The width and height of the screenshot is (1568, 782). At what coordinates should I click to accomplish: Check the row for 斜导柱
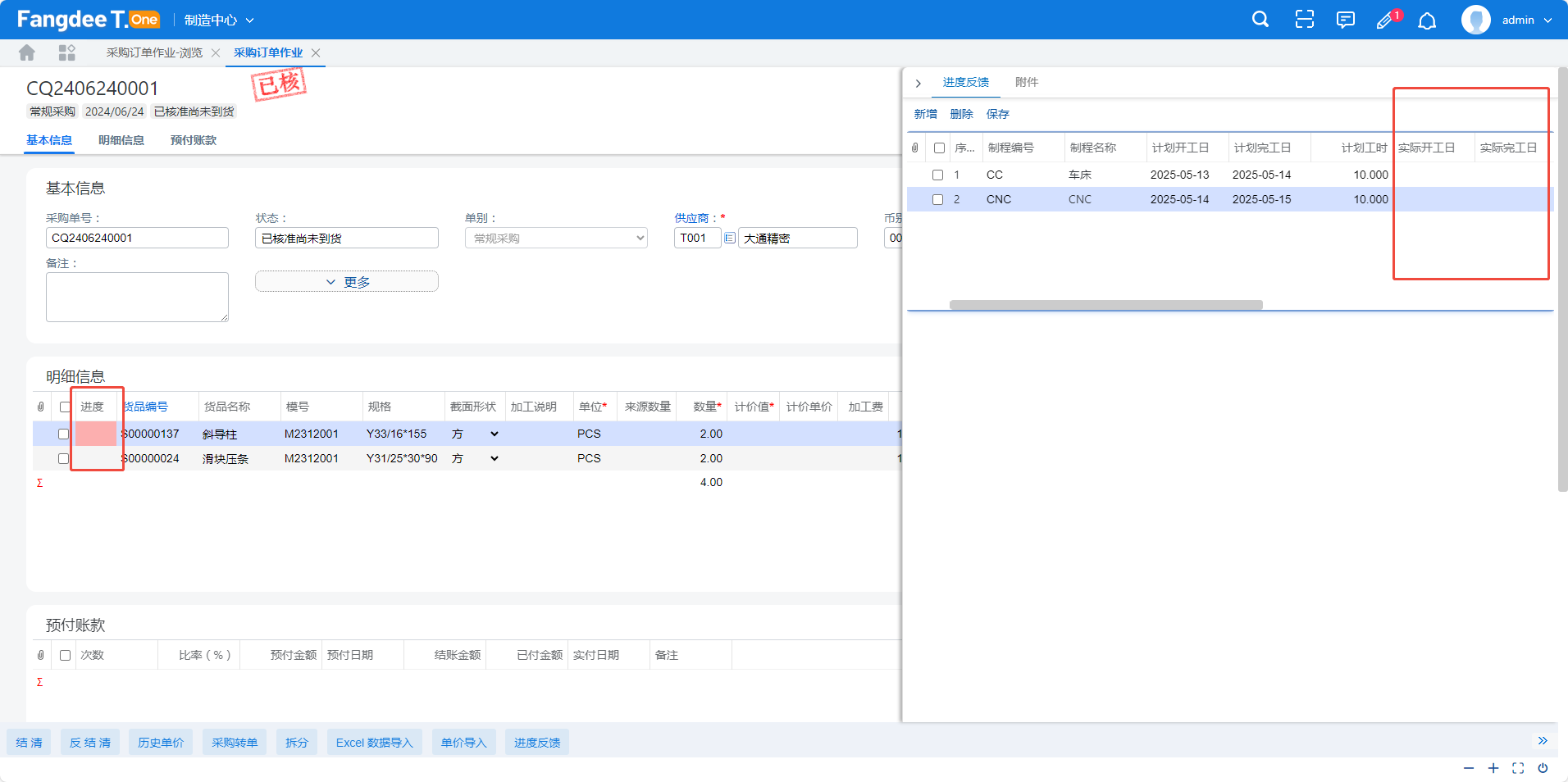point(63,434)
